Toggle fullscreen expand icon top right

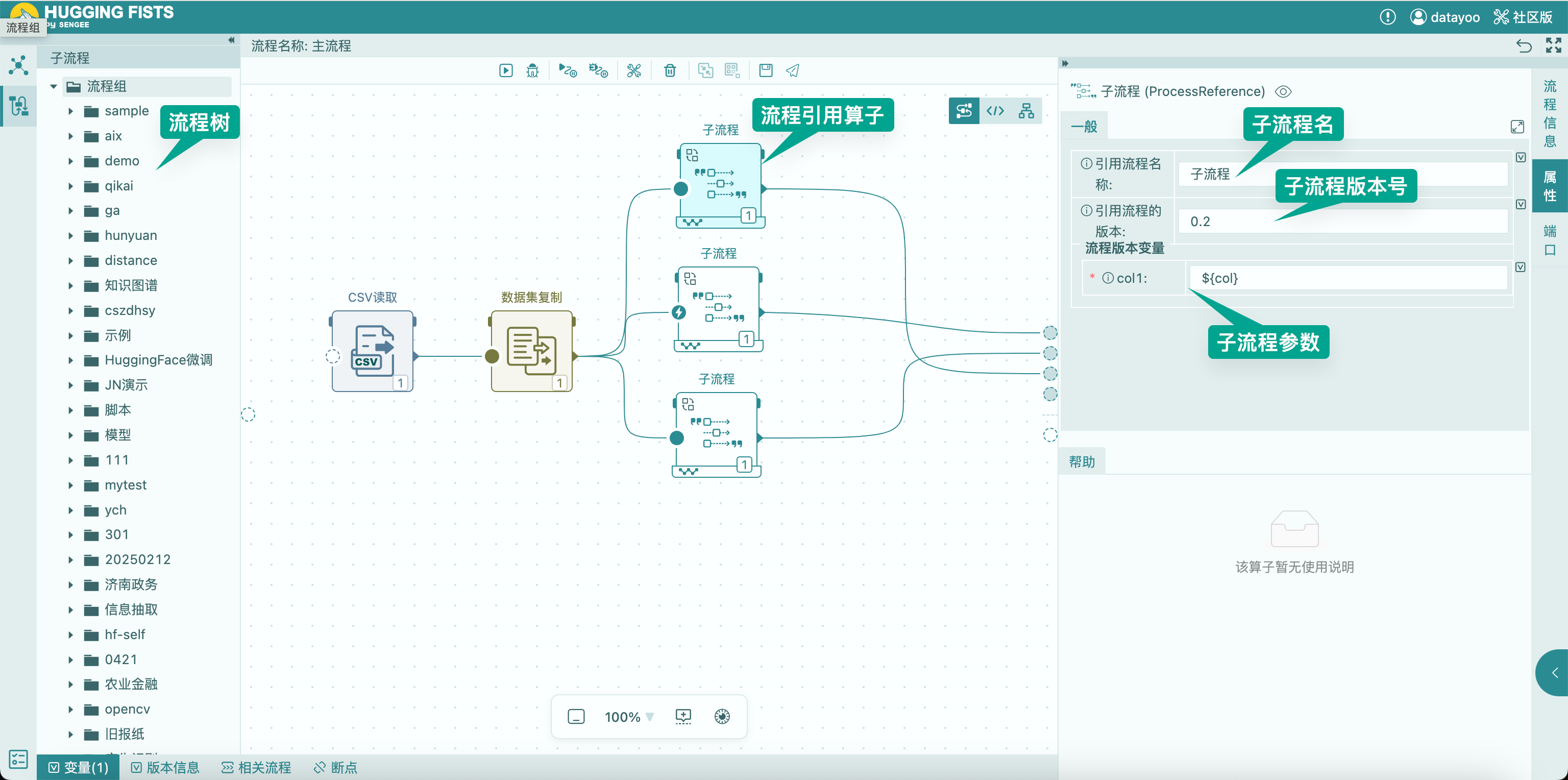pyautogui.click(x=1553, y=45)
